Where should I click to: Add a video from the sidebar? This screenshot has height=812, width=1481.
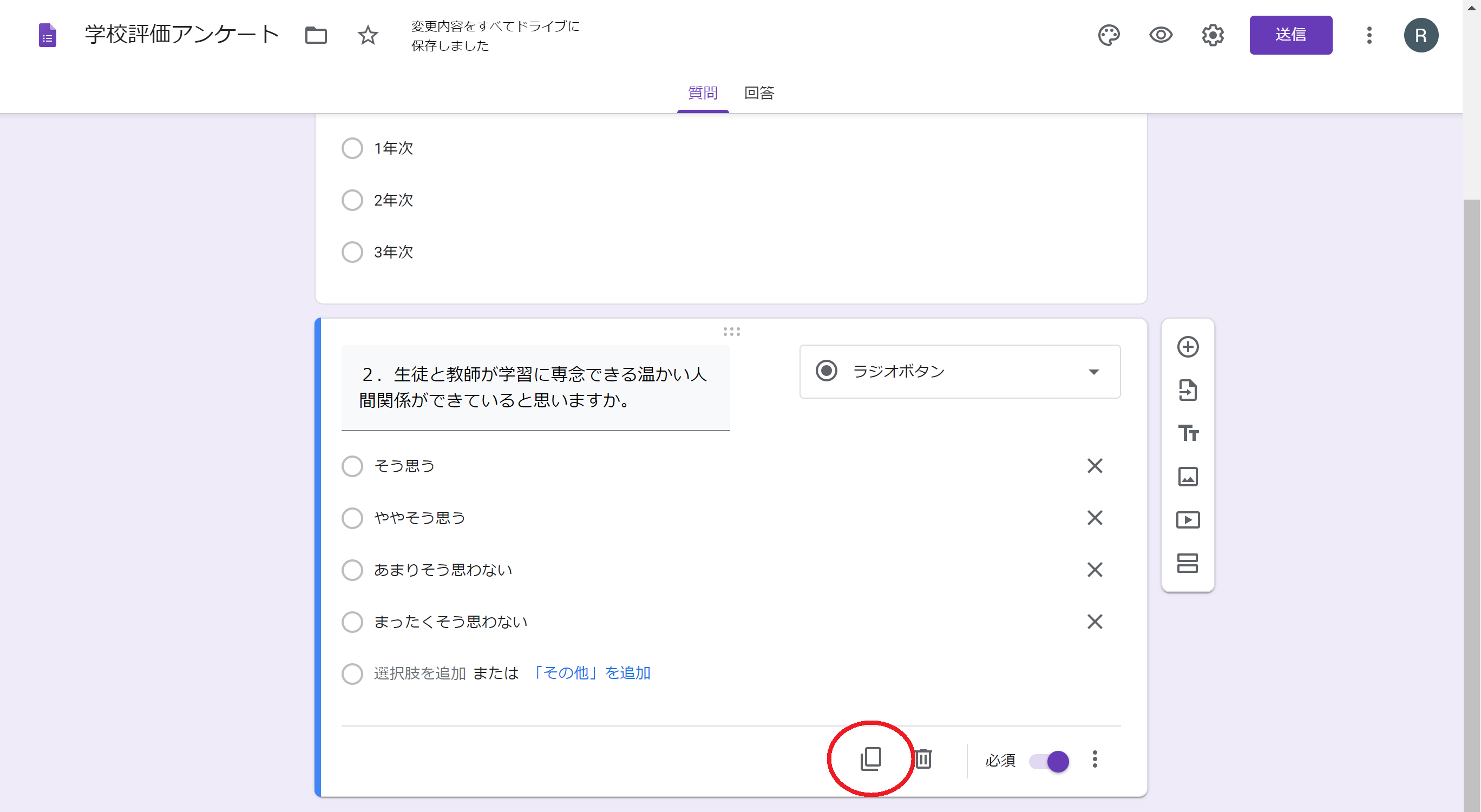point(1188,520)
